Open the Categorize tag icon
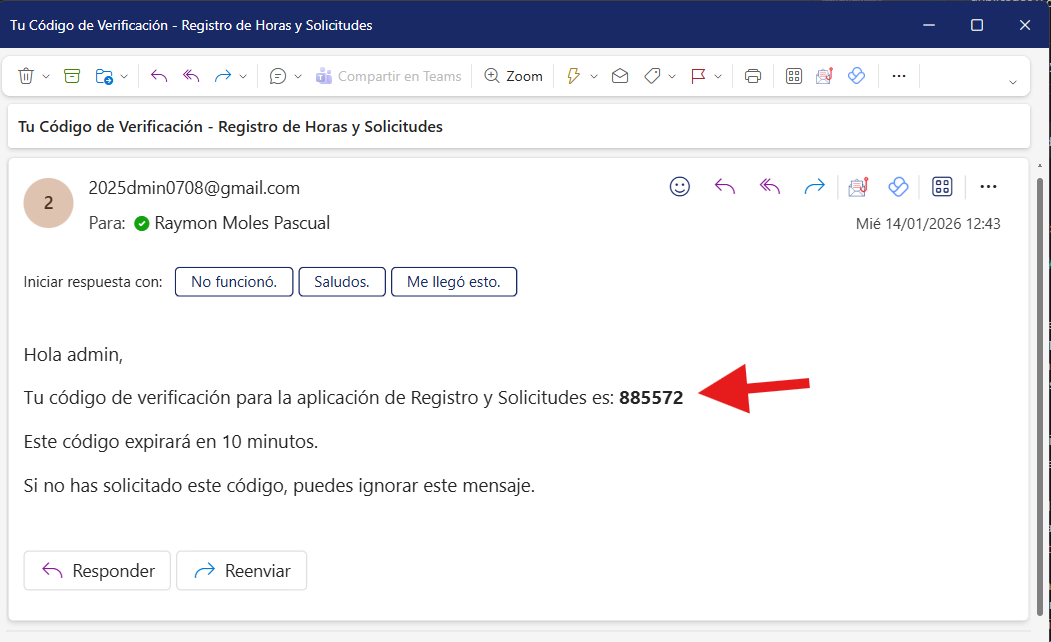The height and width of the screenshot is (642, 1051). (651, 75)
